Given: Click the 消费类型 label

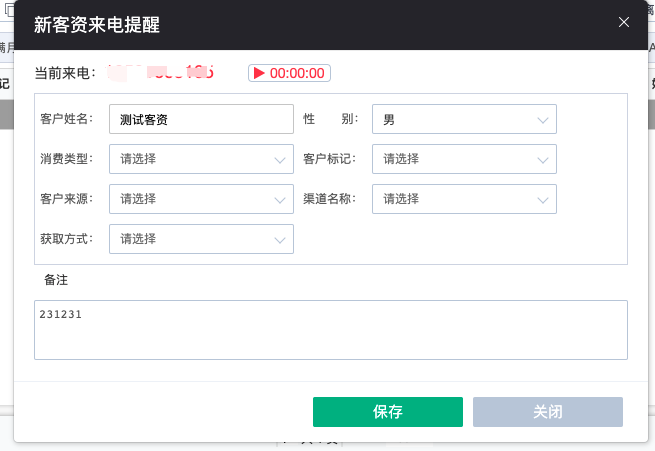Looking at the screenshot, I should click(x=66, y=159).
